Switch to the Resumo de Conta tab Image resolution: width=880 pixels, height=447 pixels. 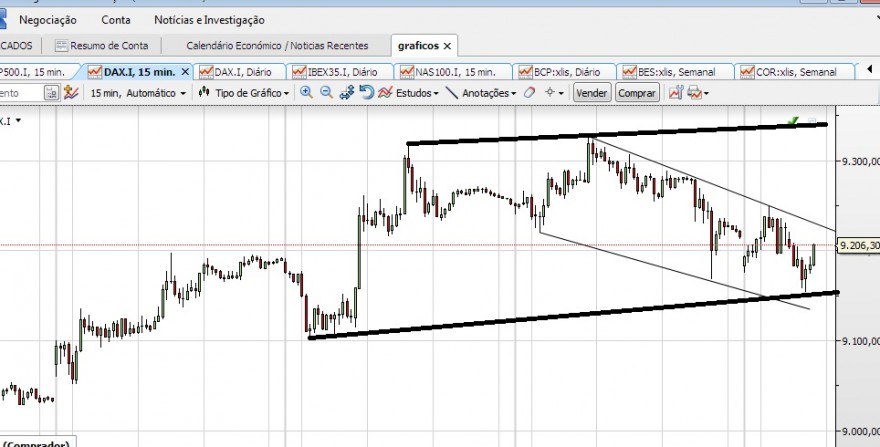[102, 45]
